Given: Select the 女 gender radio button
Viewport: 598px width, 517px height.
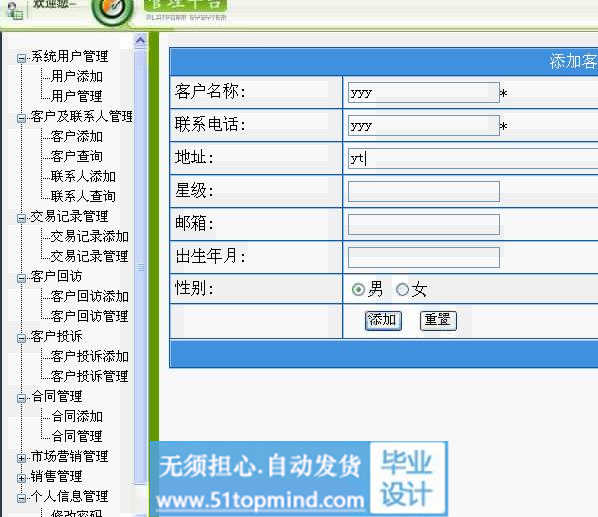Looking at the screenshot, I should pos(402,289).
